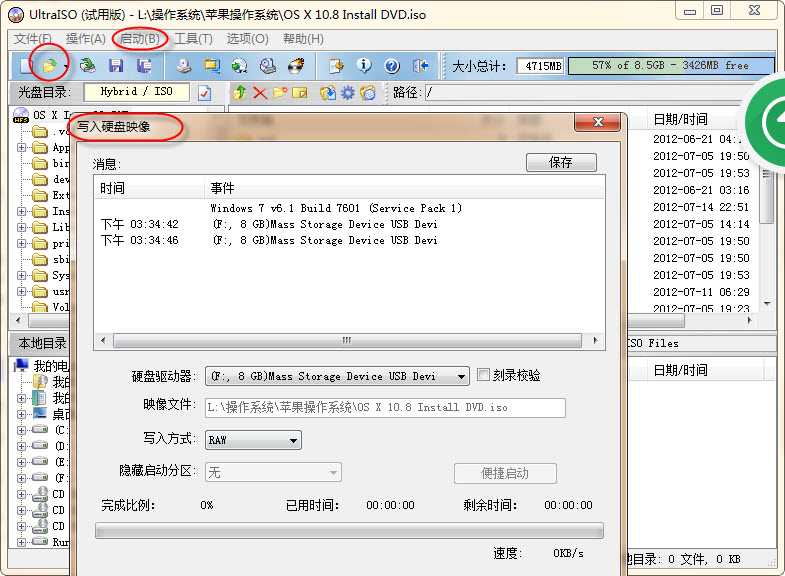Click the Make CD/DVD image icon
The height and width of the screenshot is (576, 785).
coord(184,66)
